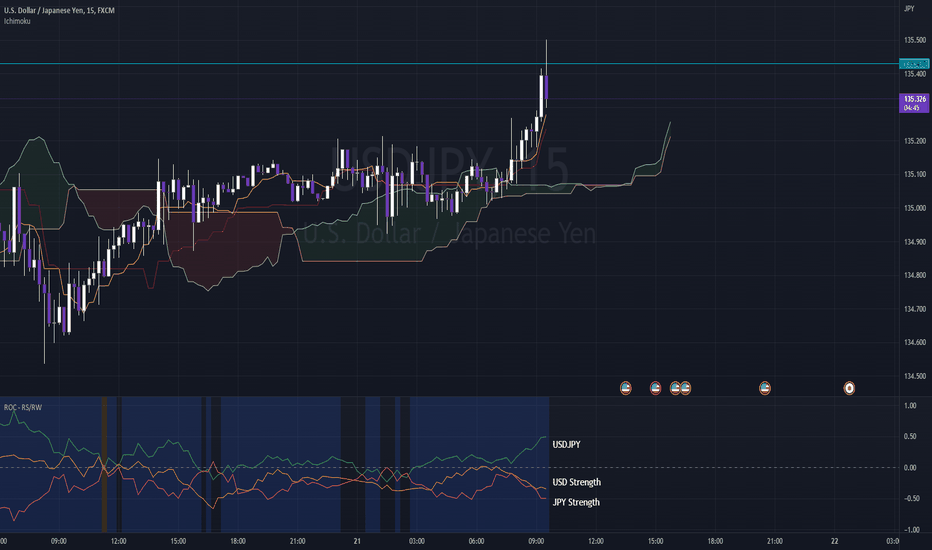Screen dimensions: 932x550
Task: Click the JPY Strength line label
Action: click(576, 502)
